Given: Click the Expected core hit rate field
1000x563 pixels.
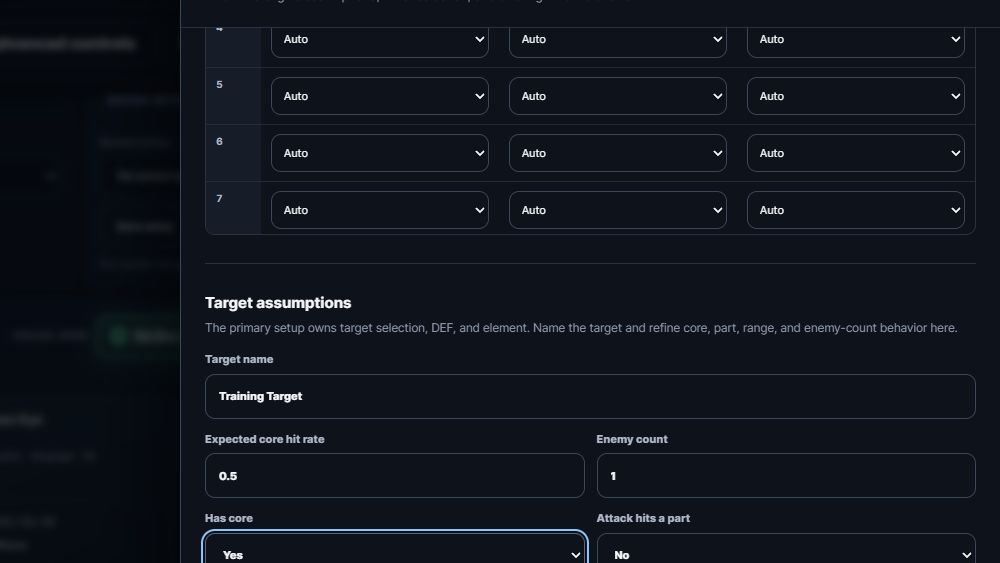Looking at the screenshot, I should pos(395,476).
